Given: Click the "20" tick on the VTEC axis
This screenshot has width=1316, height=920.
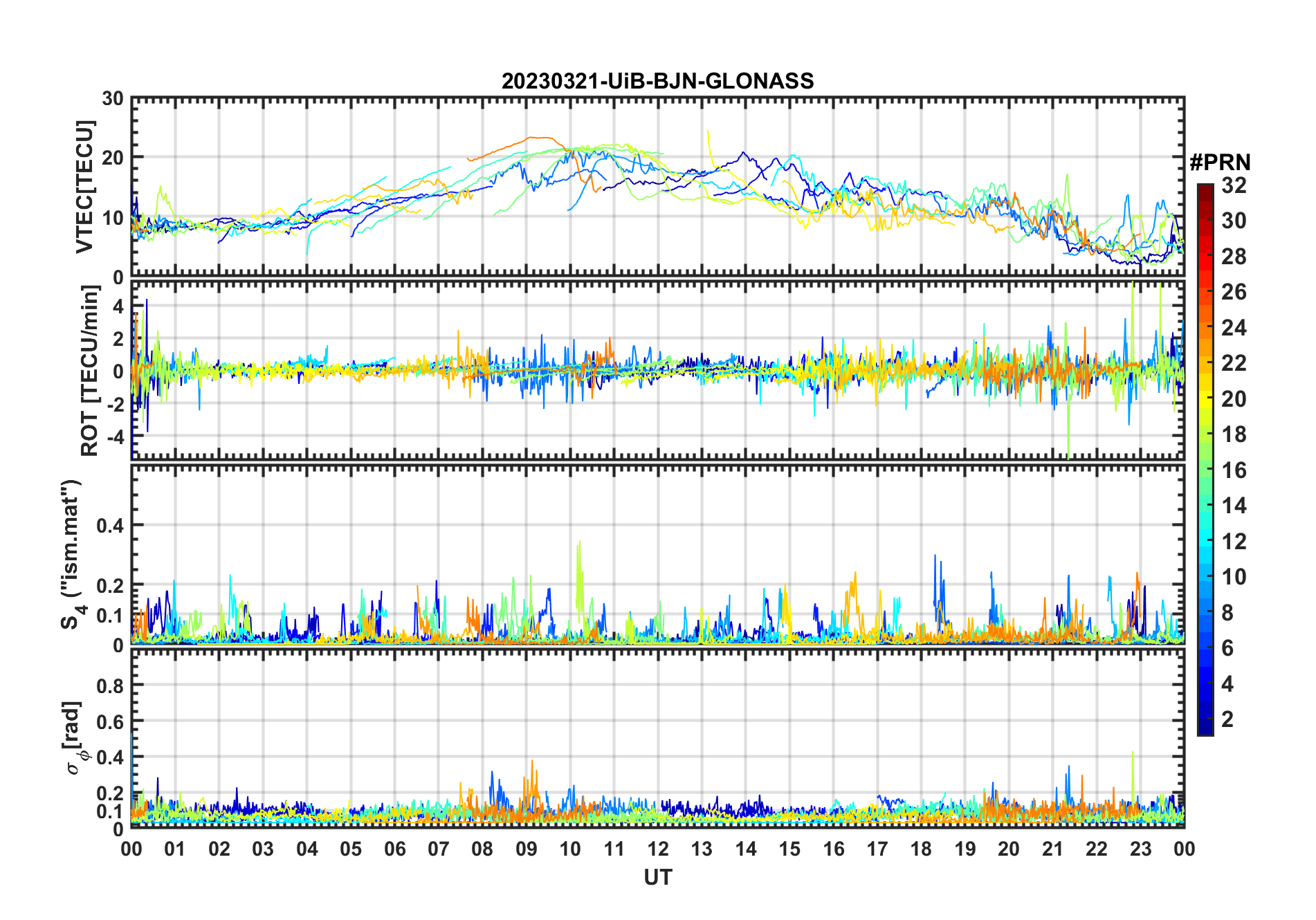Looking at the screenshot, I should [113, 158].
